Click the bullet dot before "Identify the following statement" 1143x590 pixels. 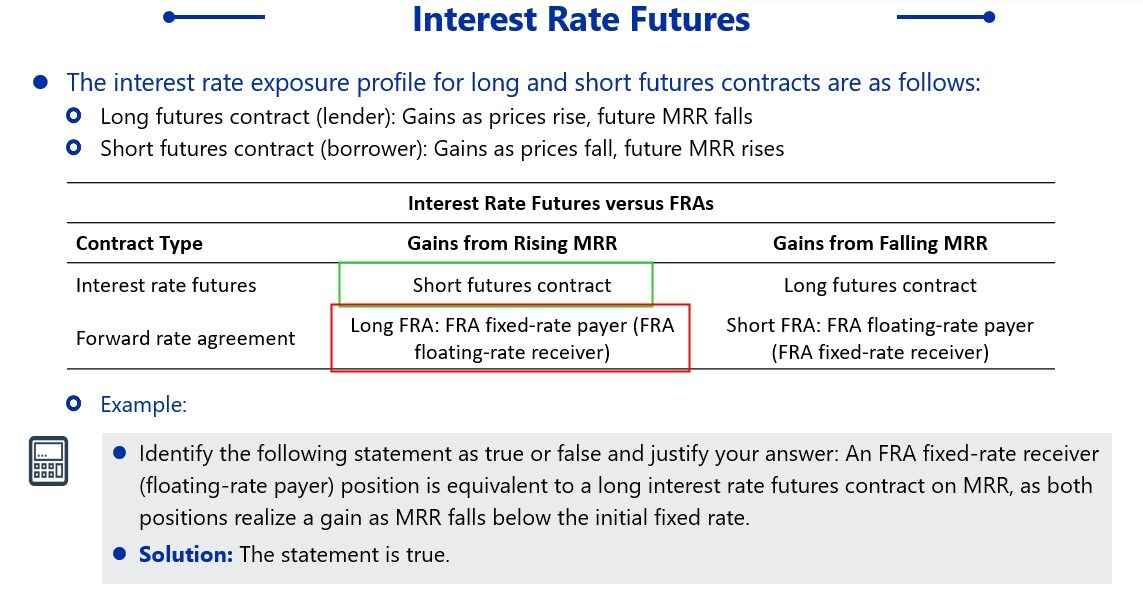point(120,453)
